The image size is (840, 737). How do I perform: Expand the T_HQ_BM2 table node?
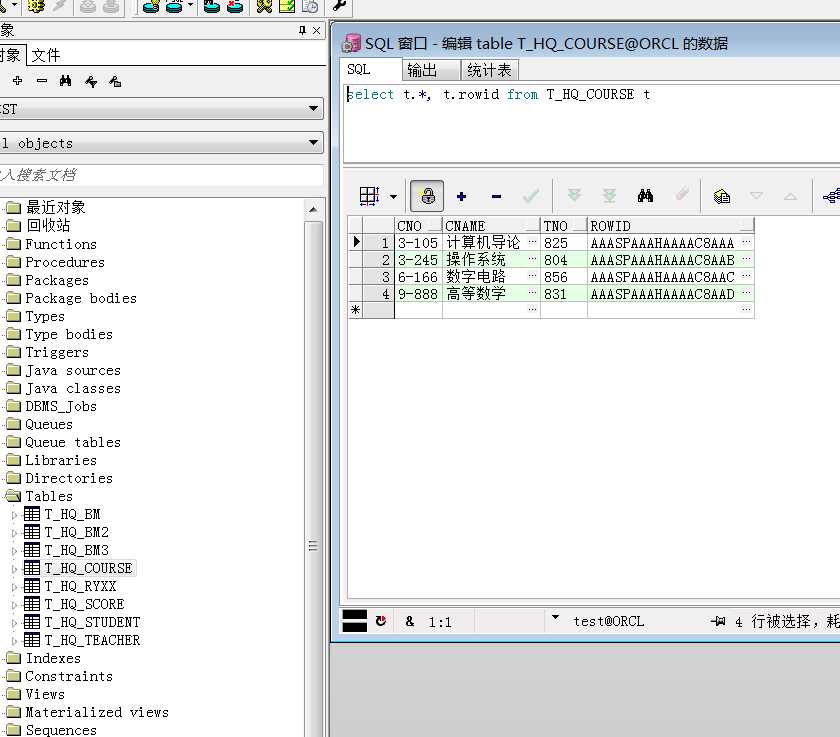coord(14,533)
